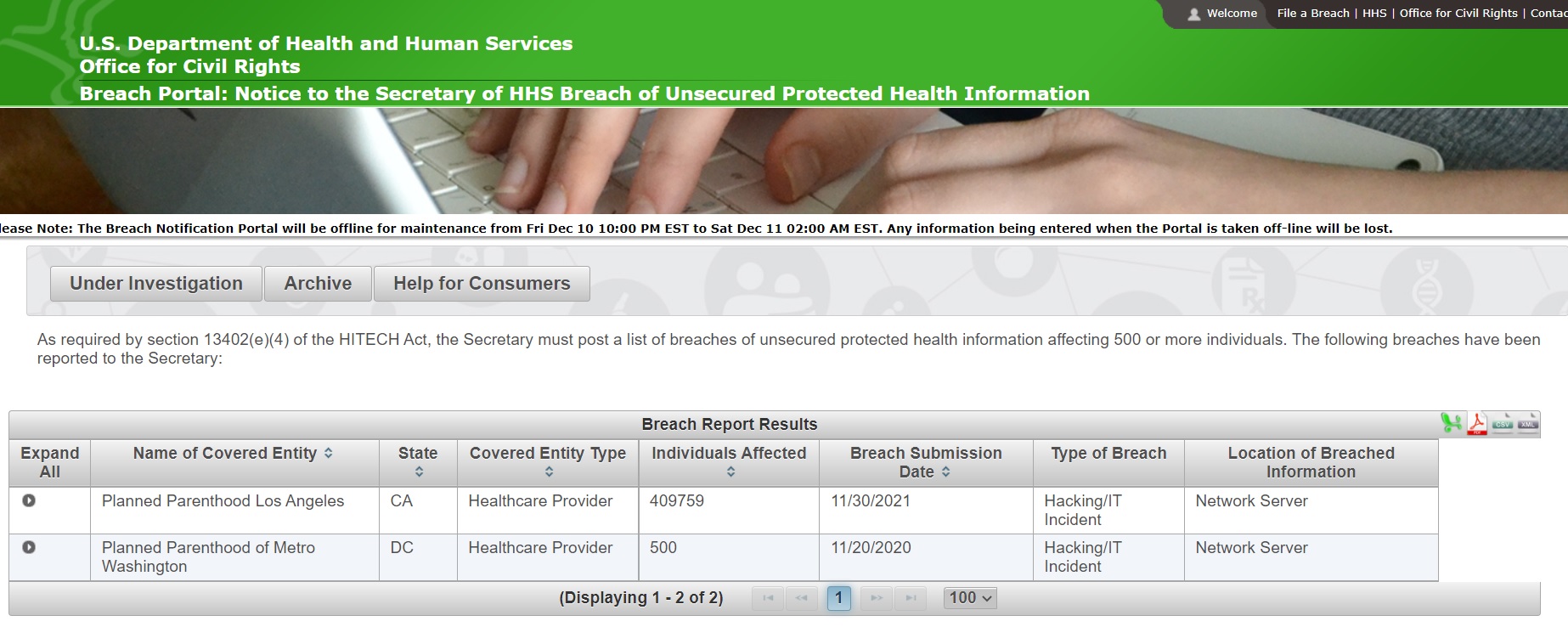The image size is (1568, 627).
Task: Sort table by State column
Action: pyautogui.click(x=418, y=472)
